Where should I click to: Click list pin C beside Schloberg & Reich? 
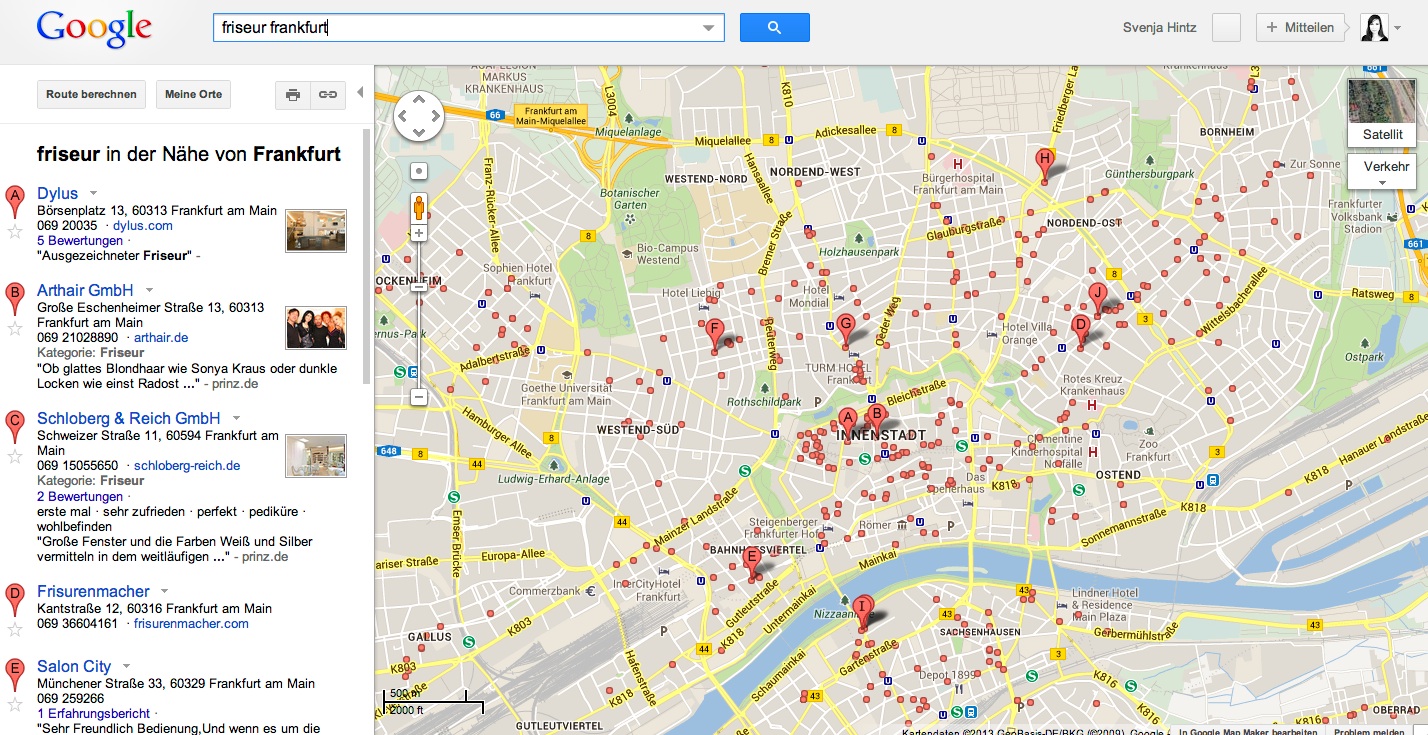15,427
